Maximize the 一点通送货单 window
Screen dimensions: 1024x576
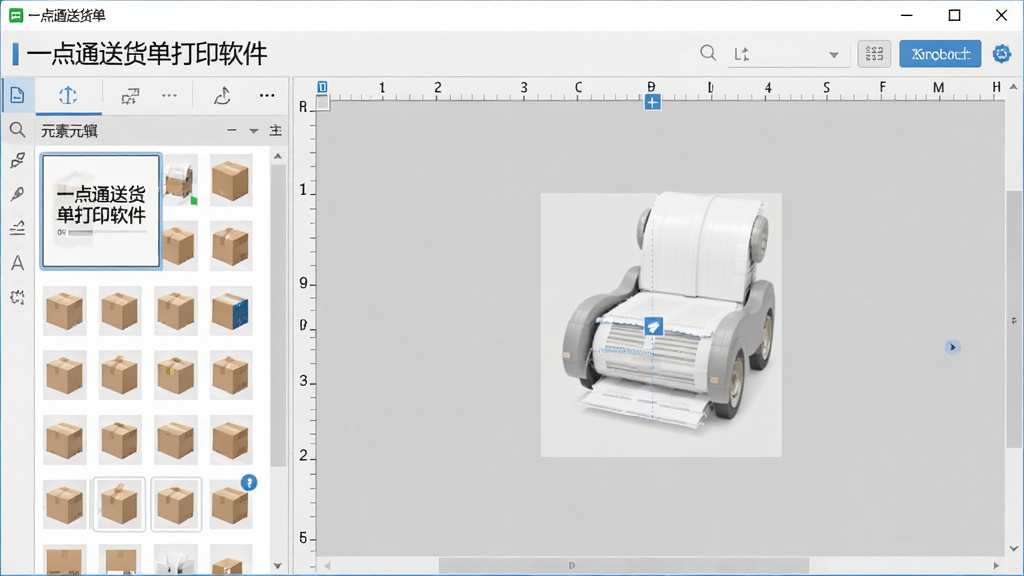point(954,15)
